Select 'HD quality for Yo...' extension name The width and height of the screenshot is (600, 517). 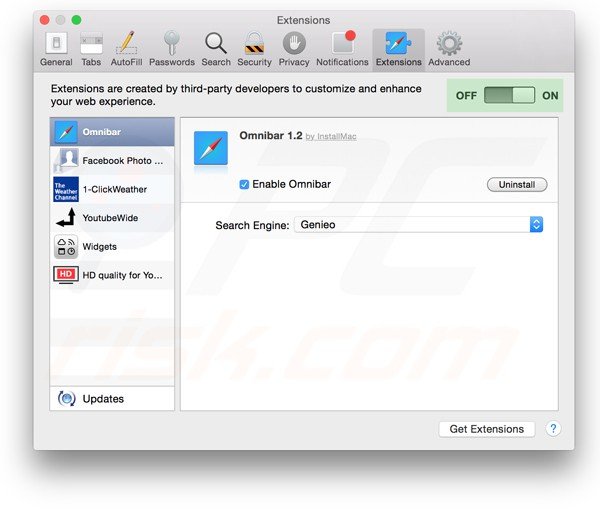click(x=122, y=275)
